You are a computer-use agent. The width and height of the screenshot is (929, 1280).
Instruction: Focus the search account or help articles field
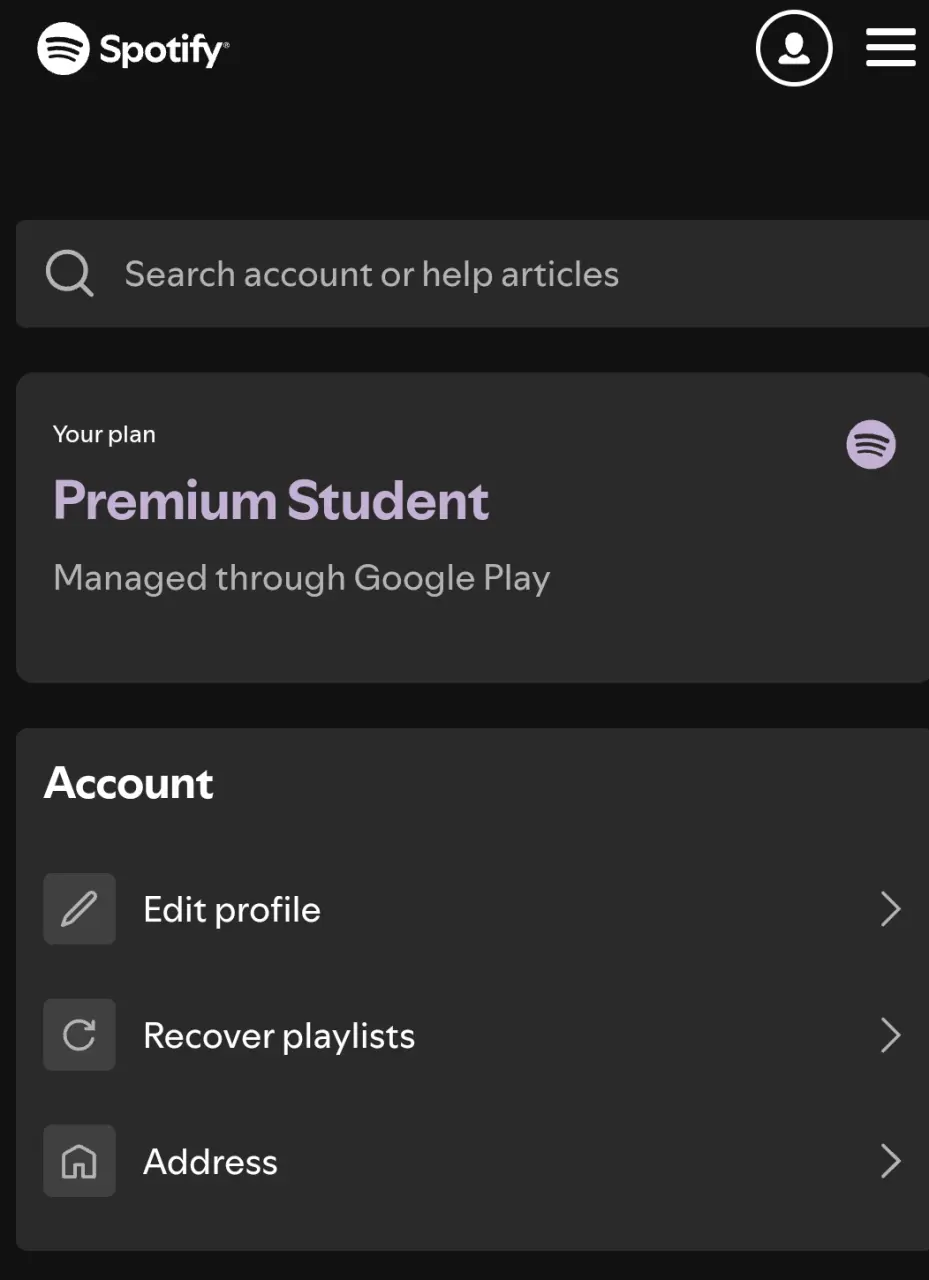pos(472,274)
